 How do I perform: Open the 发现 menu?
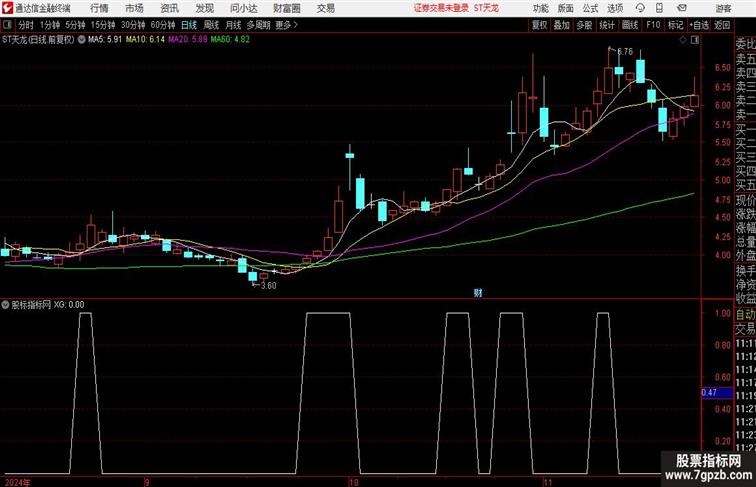tap(204, 8)
